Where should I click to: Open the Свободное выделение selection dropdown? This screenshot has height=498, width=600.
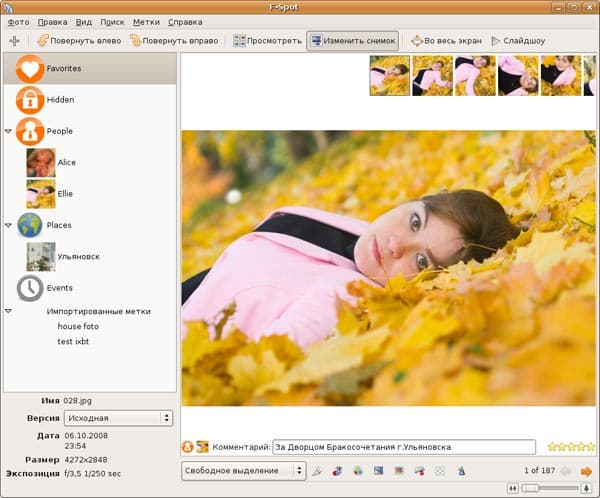(243, 470)
